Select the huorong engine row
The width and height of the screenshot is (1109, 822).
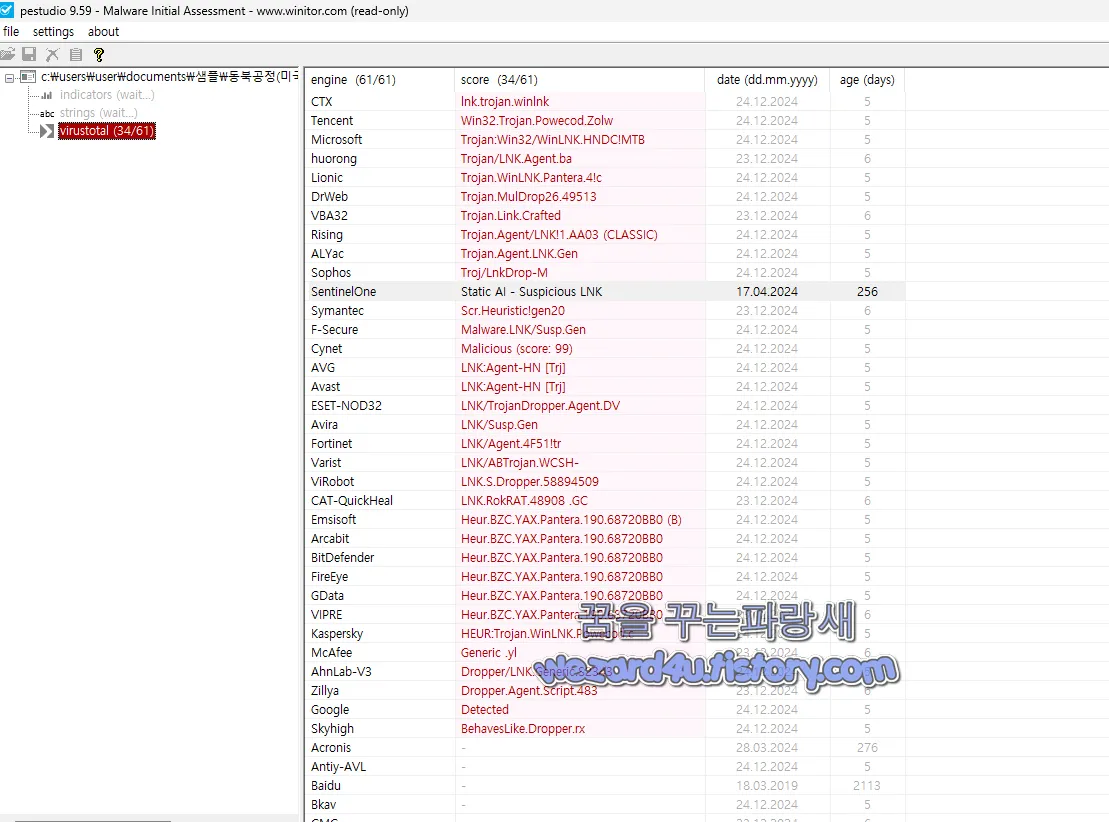click(x=605, y=159)
